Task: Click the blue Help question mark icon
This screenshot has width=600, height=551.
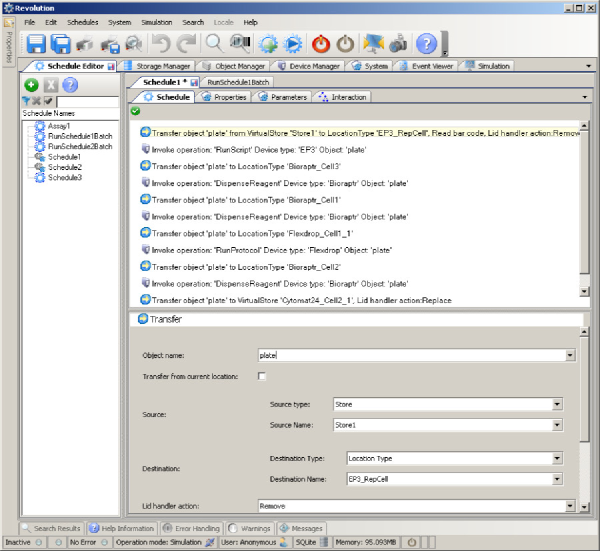Action: (426, 44)
